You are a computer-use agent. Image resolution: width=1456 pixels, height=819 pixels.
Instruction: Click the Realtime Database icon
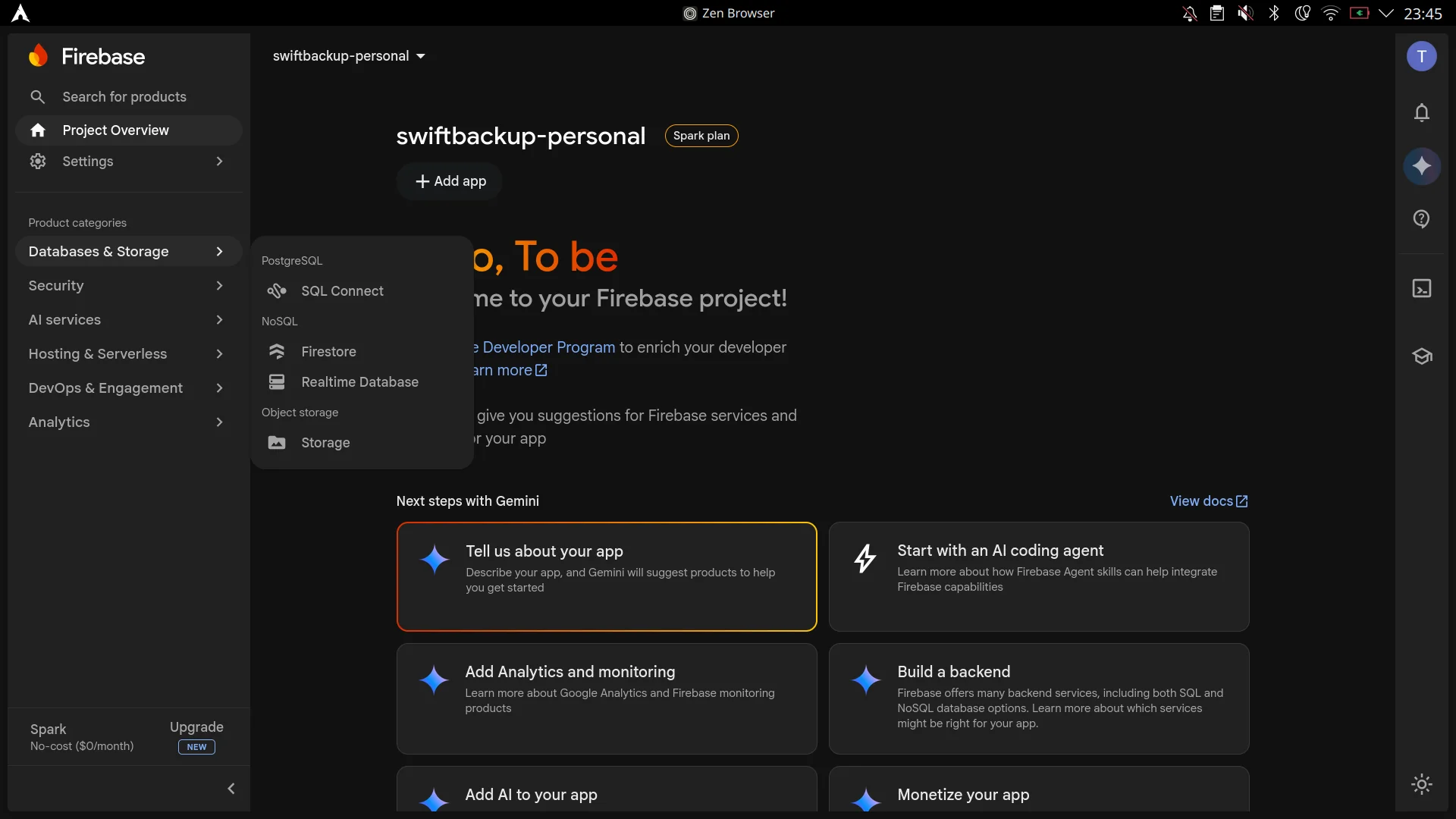pyautogui.click(x=277, y=382)
